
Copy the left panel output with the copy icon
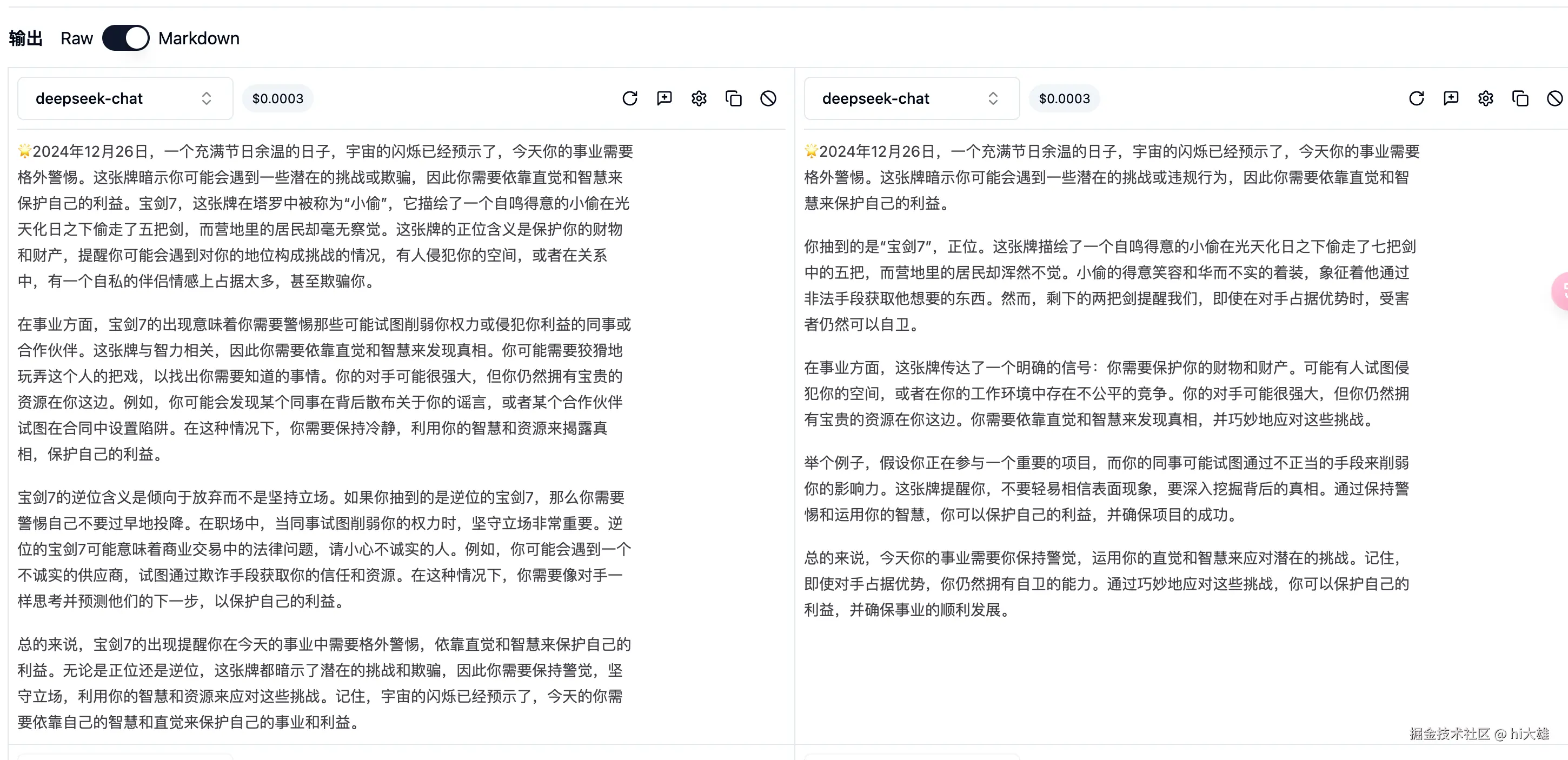click(x=734, y=98)
